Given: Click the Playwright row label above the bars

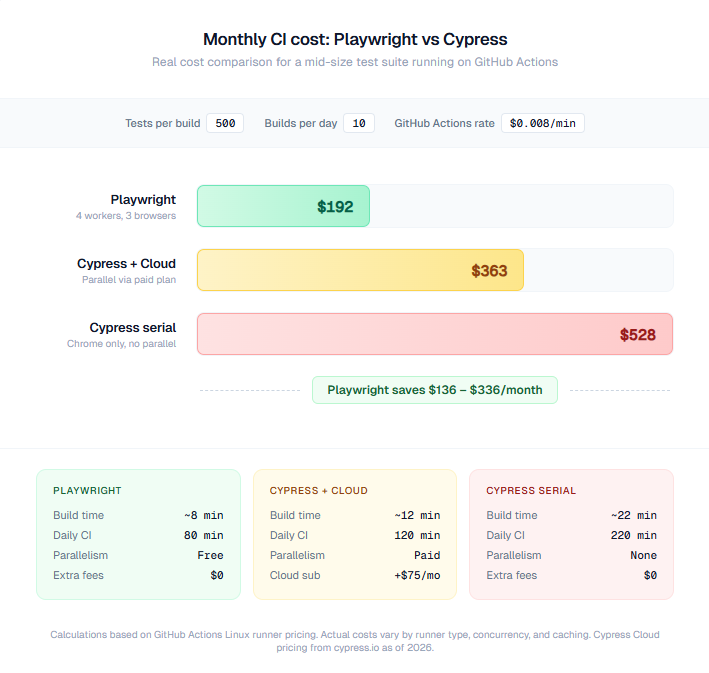Looking at the screenshot, I should 143,200.
